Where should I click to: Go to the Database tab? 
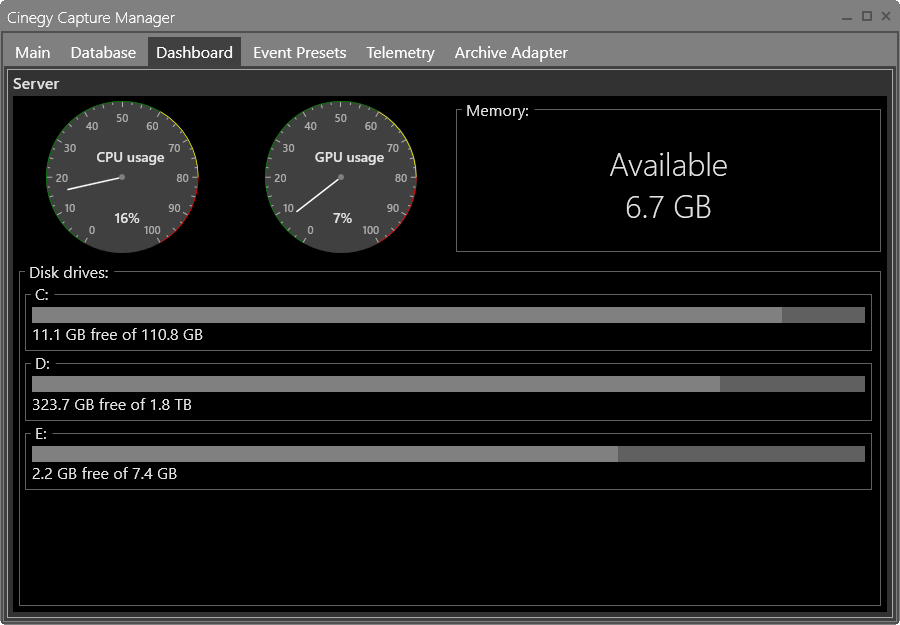103,52
